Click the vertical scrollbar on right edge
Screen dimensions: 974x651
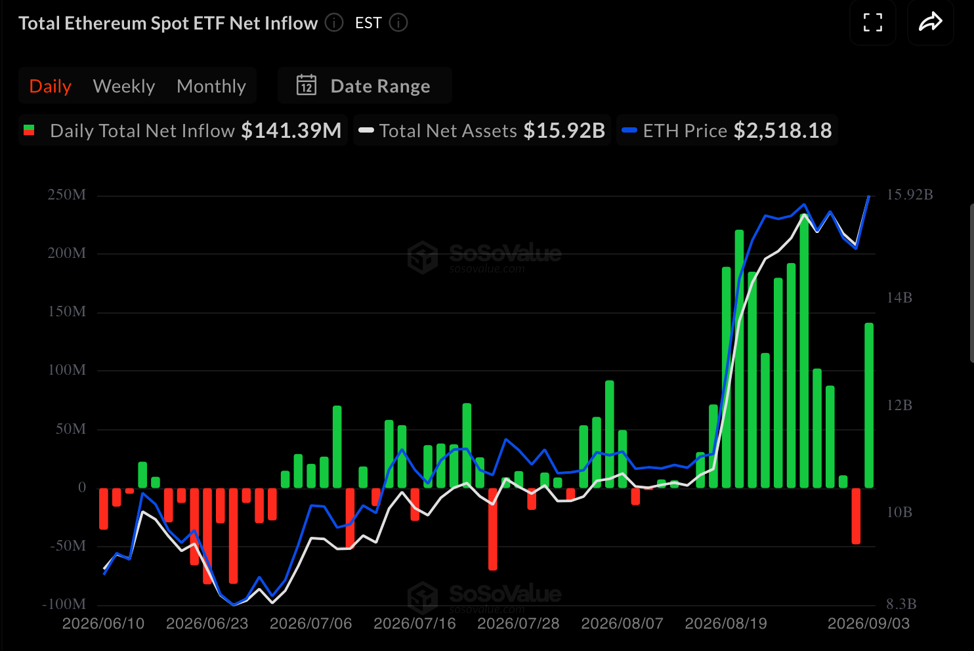pos(972,283)
